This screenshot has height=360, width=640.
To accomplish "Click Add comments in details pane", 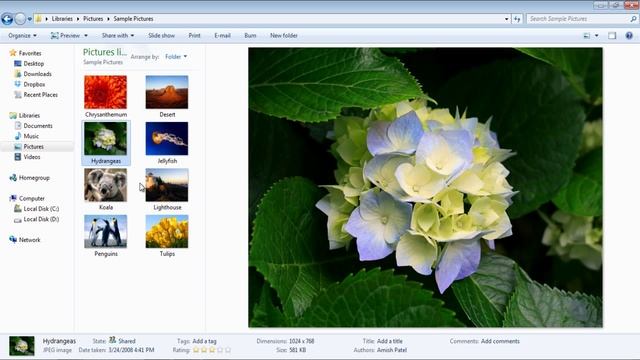I will coord(500,341).
